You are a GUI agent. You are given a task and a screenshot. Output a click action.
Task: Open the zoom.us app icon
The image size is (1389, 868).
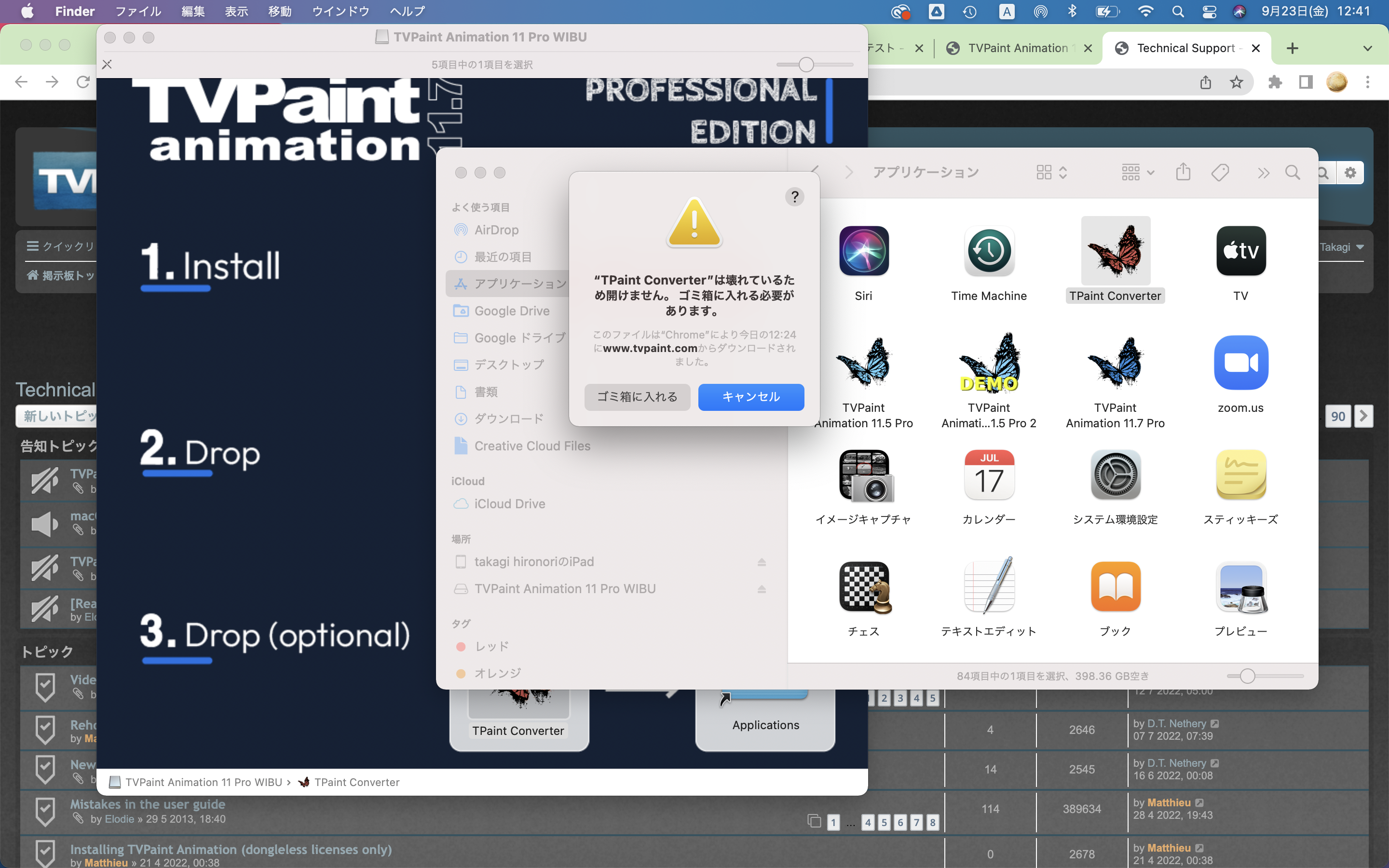pyautogui.click(x=1241, y=363)
